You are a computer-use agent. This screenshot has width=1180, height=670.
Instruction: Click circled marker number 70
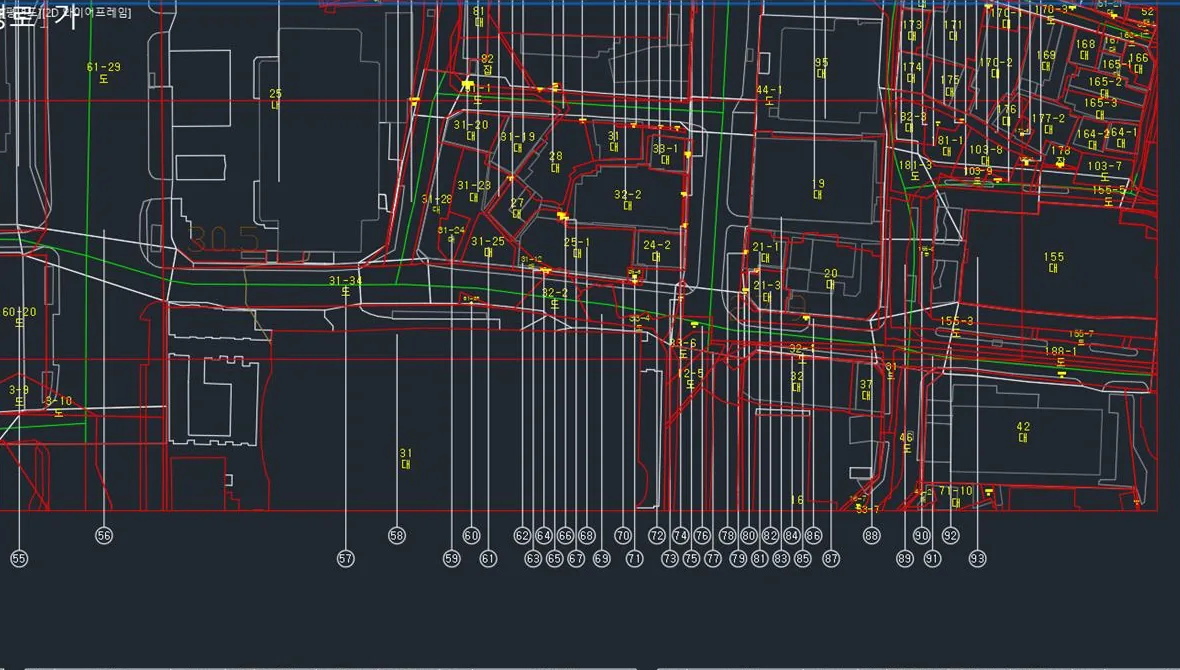pyautogui.click(x=623, y=535)
